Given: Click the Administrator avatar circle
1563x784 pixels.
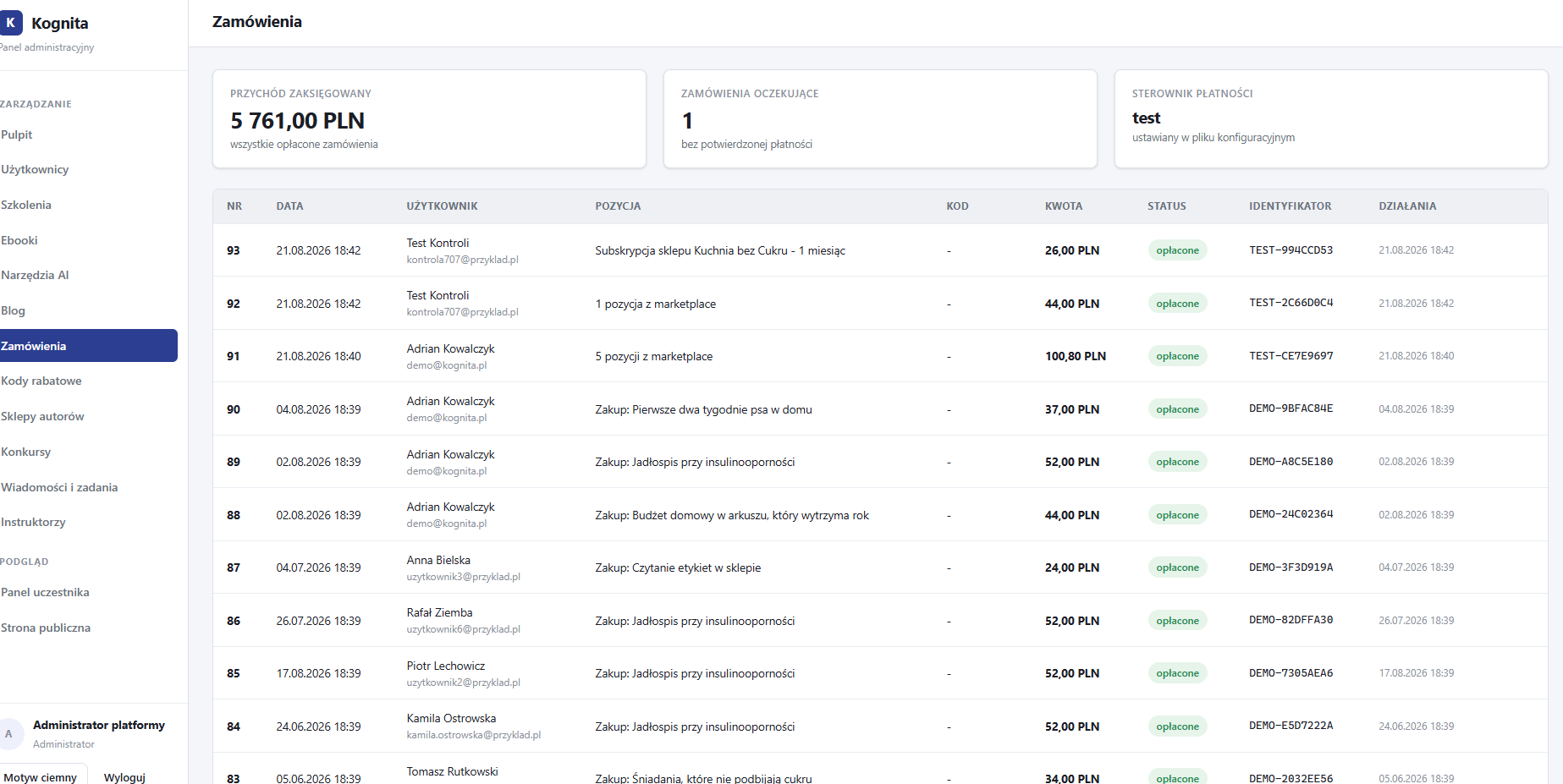Looking at the screenshot, I should click(9, 733).
